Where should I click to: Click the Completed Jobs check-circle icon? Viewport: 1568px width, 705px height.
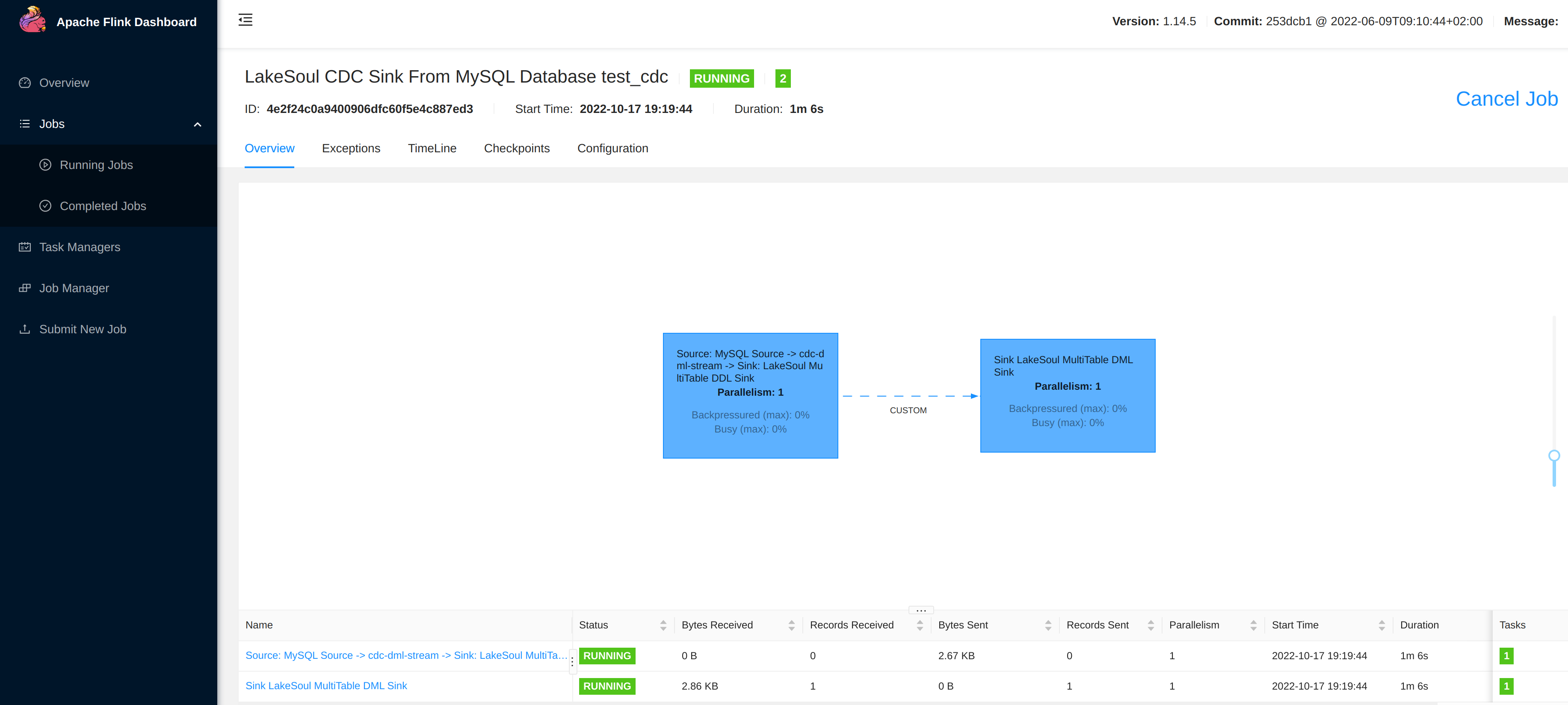45,206
